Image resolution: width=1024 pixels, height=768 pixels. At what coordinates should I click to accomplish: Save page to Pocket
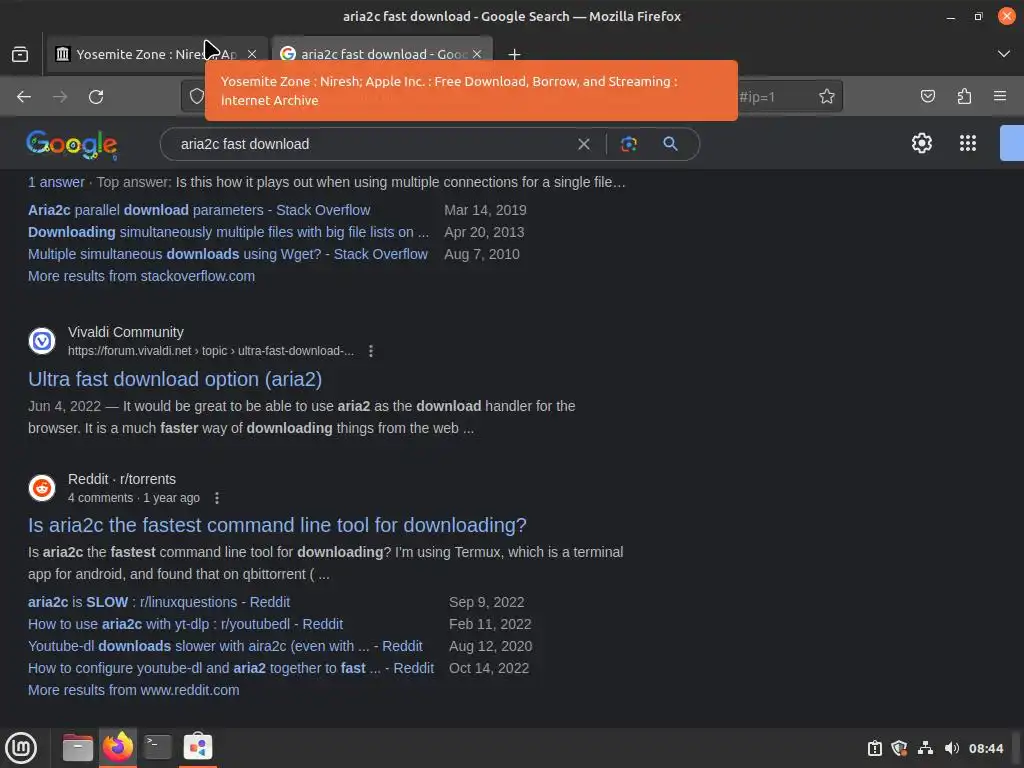pyautogui.click(x=927, y=97)
